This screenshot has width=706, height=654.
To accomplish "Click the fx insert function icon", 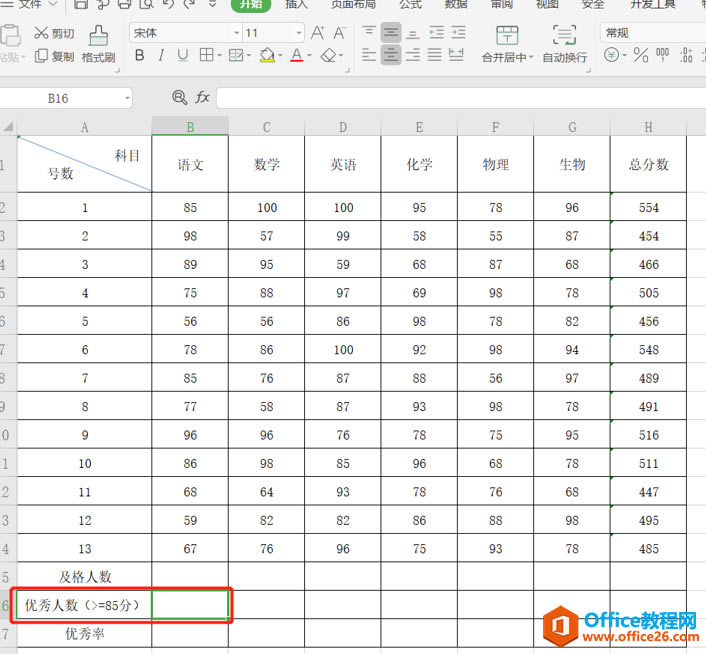I will click(x=202, y=97).
